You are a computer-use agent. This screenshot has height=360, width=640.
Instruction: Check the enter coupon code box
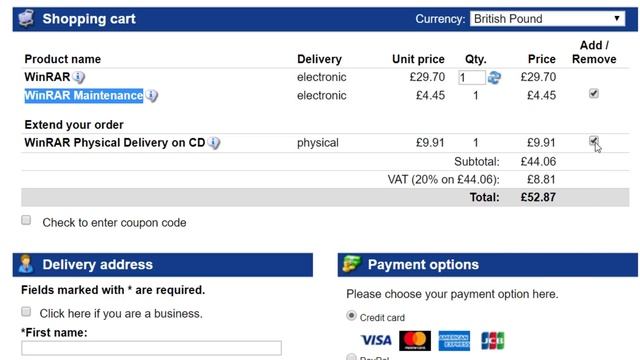pos(26,220)
